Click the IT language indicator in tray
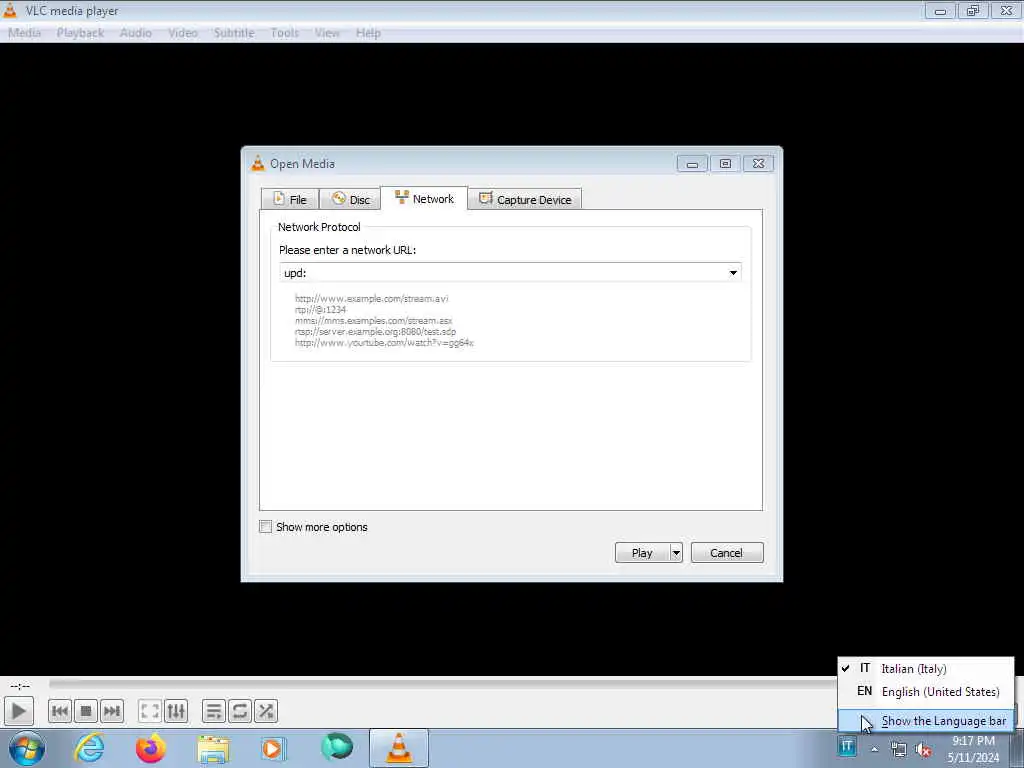This screenshot has height=768, width=1024. click(847, 746)
